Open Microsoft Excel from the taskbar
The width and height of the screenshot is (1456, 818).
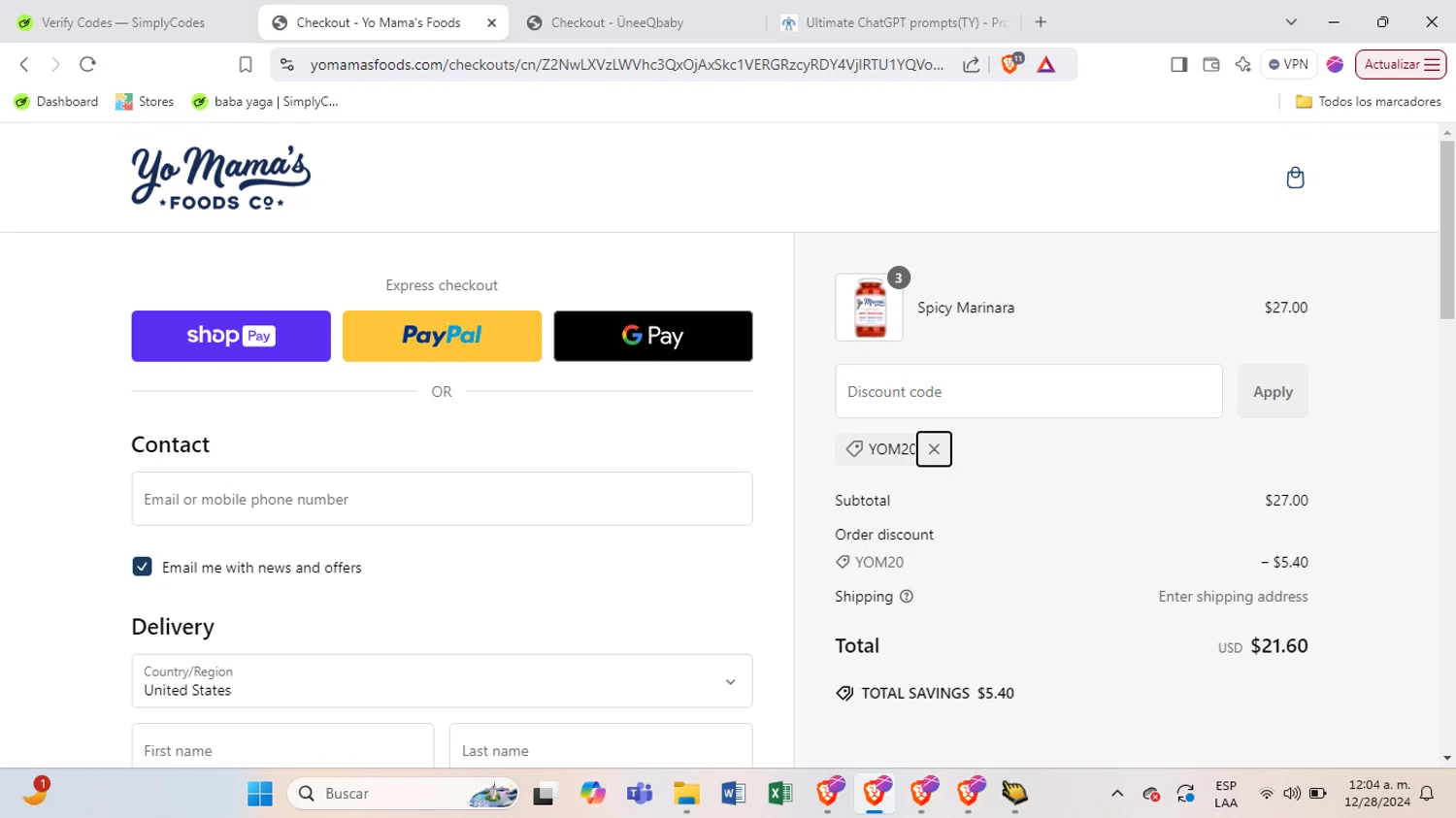coord(780,794)
